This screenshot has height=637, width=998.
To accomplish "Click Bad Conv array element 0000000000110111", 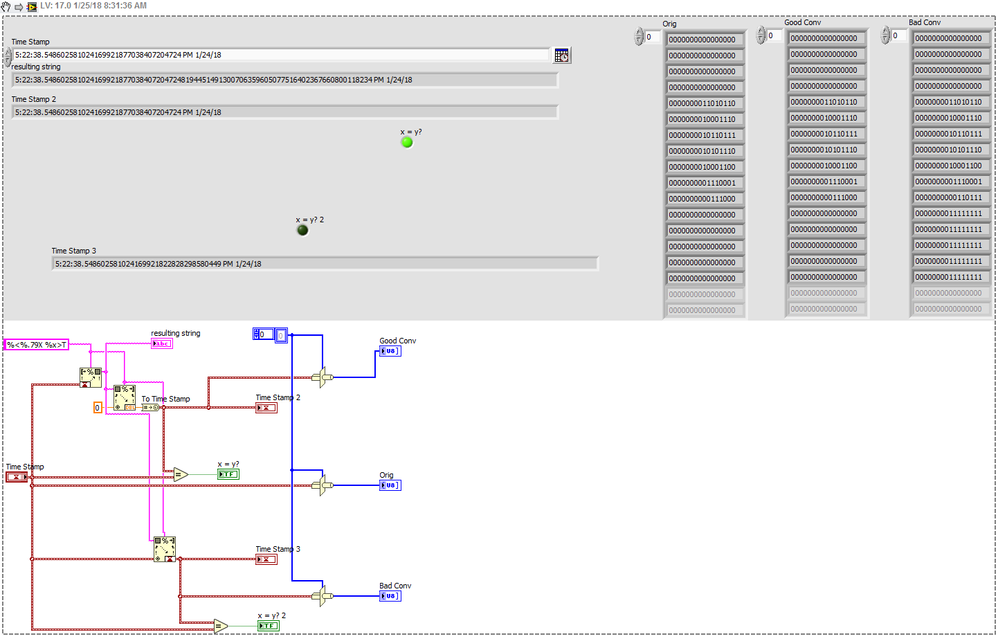I will point(950,197).
